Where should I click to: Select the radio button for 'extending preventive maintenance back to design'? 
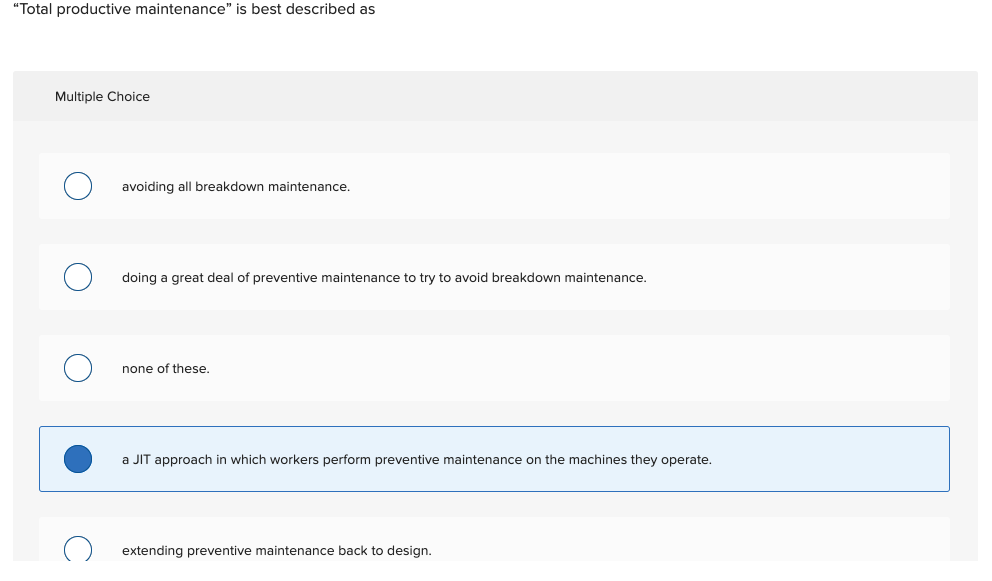click(x=78, y=549)
